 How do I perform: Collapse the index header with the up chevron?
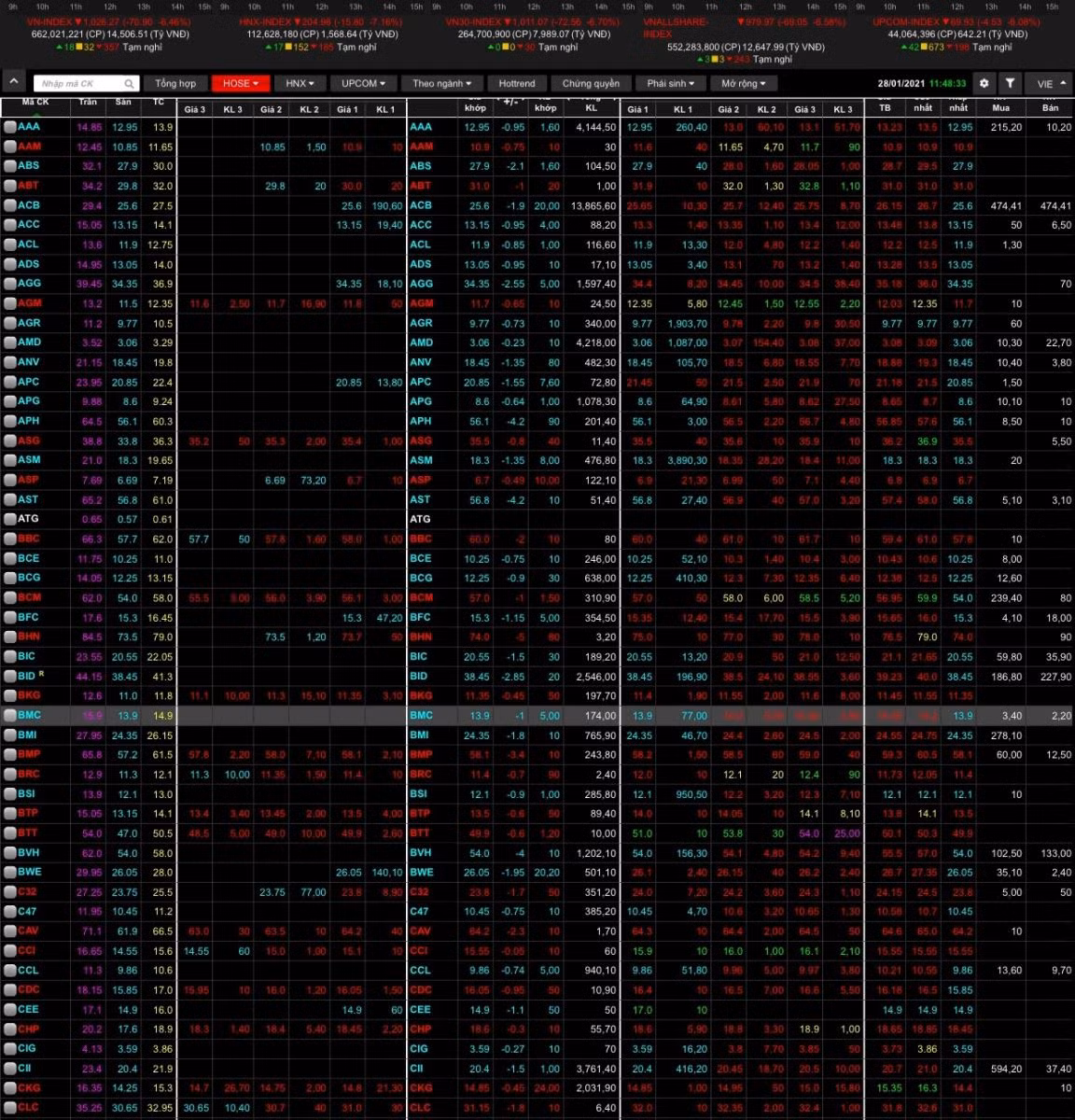[14, 83]
